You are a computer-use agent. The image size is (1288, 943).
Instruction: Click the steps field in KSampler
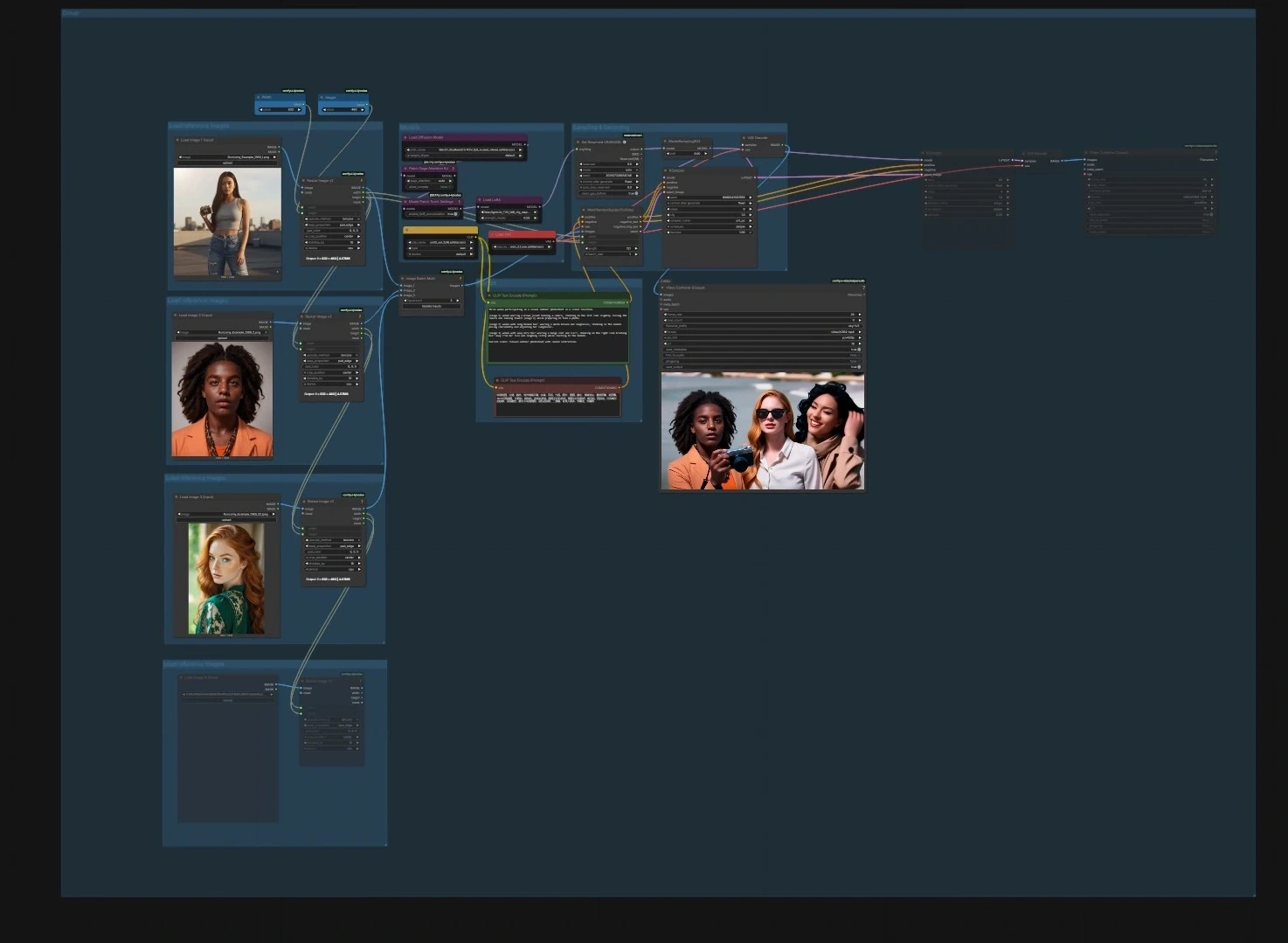[x=710, y=209]
